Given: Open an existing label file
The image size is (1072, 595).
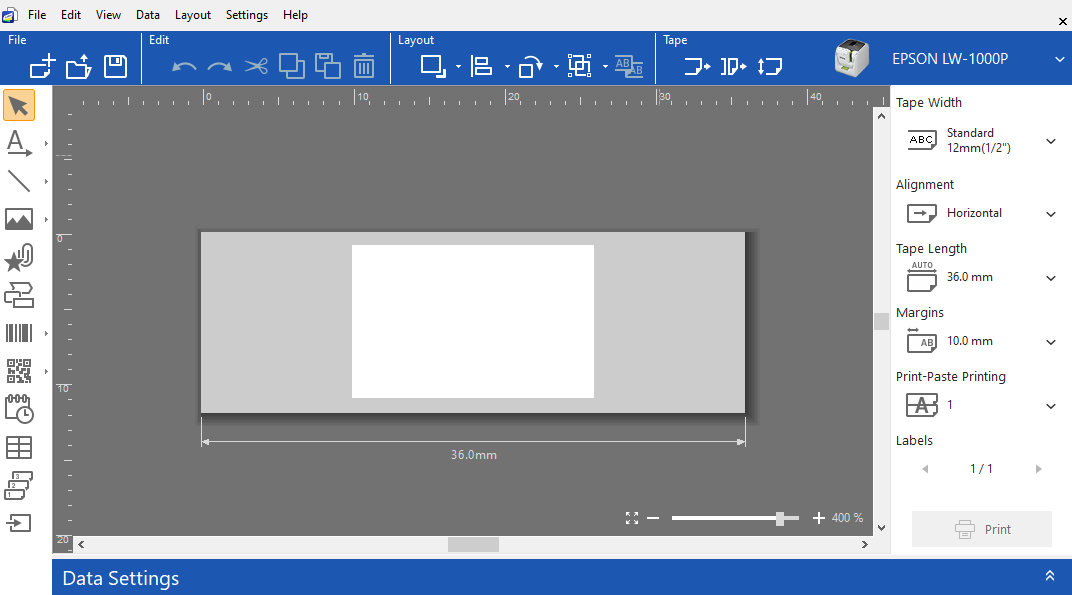Looking at the screenshot, I should 79,66.
